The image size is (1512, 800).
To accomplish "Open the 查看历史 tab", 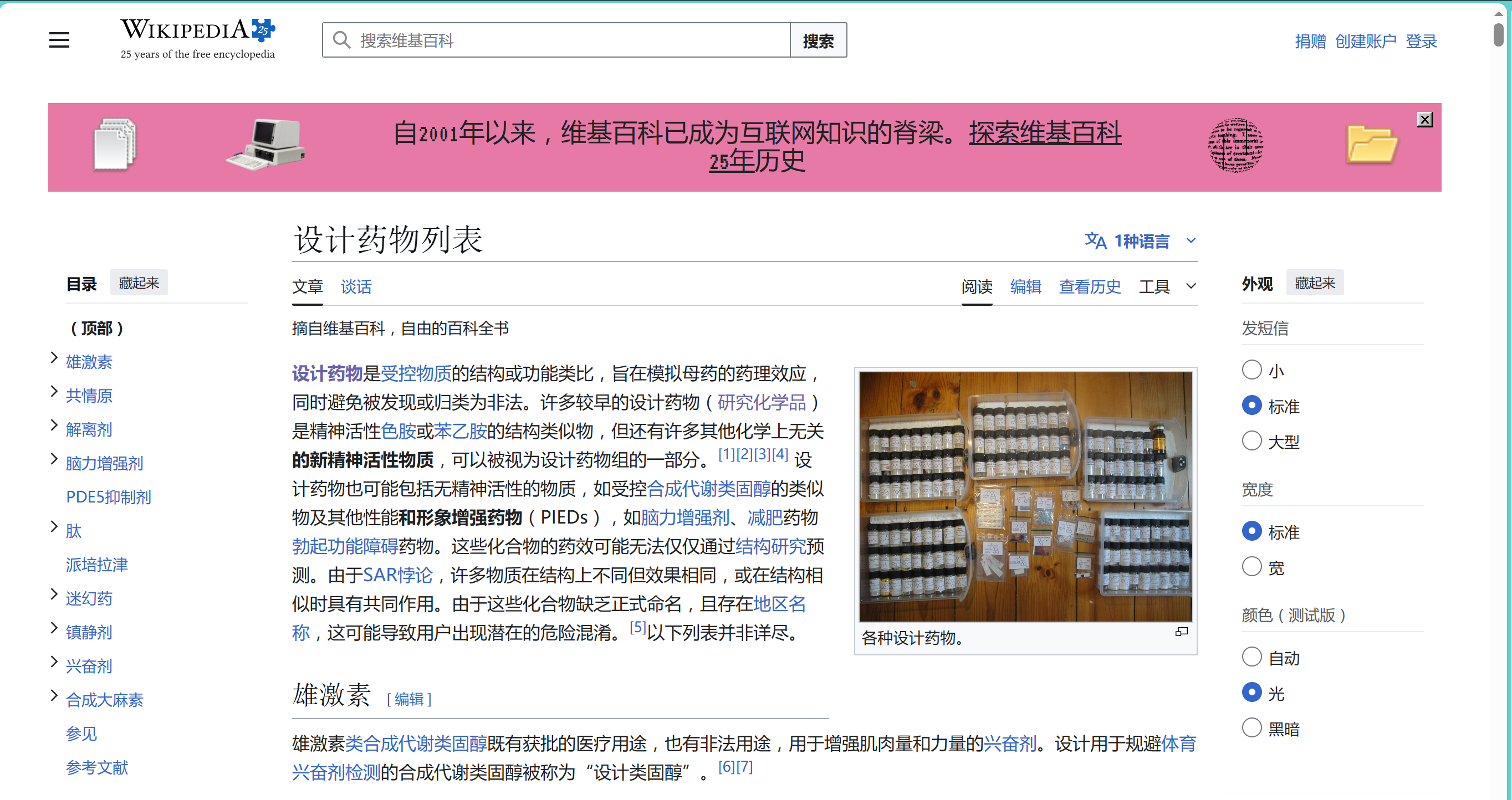I will (1090, 286).
